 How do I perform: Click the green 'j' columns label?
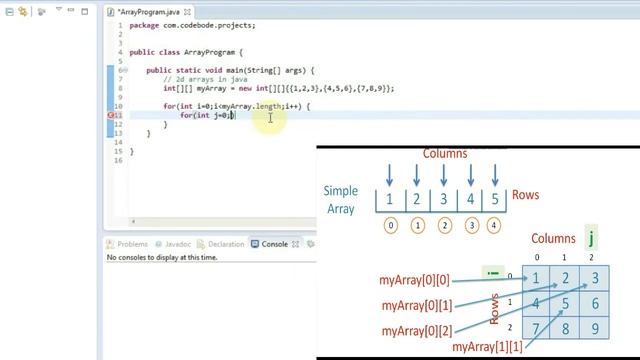pos(591,238)
